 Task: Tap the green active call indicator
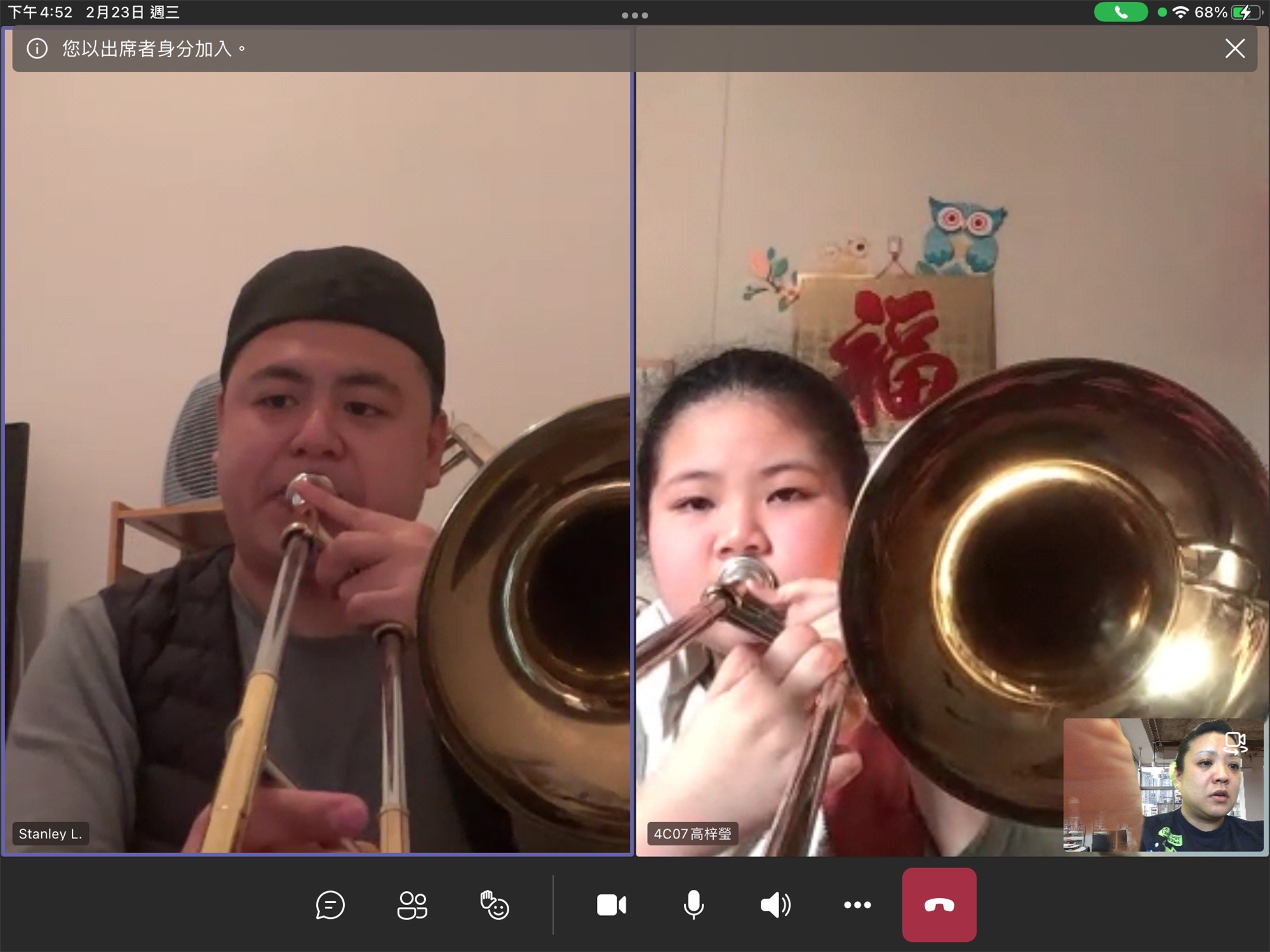tap(1120, 12)
